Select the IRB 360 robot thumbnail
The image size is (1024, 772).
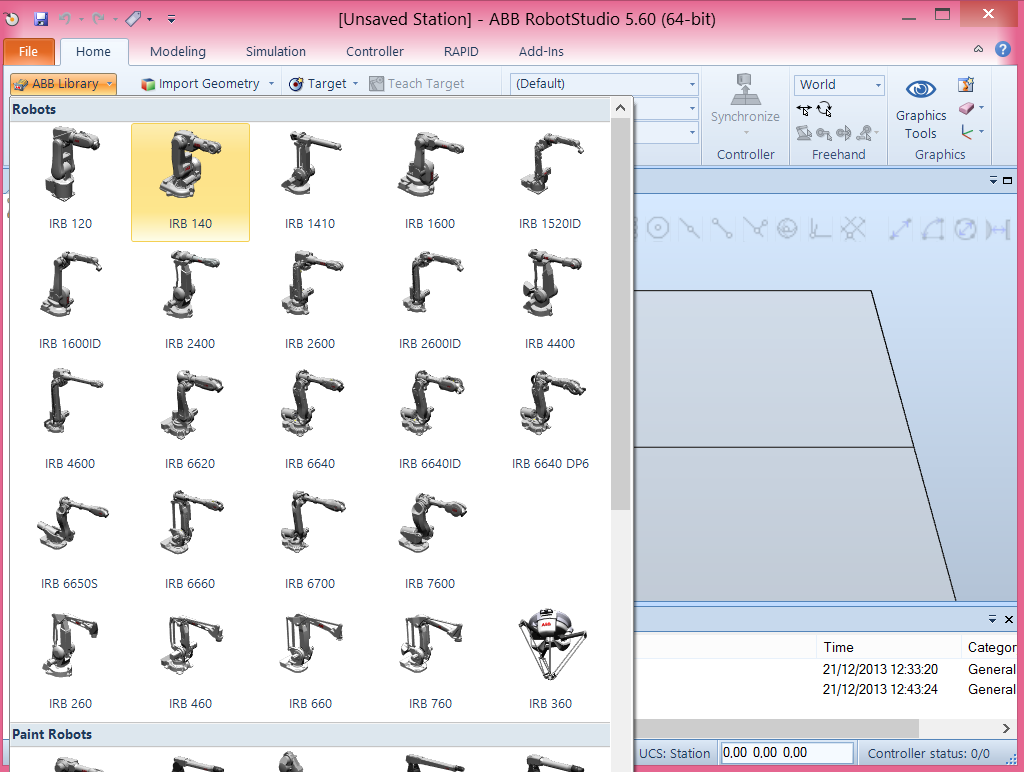click(x=549, y=645)
